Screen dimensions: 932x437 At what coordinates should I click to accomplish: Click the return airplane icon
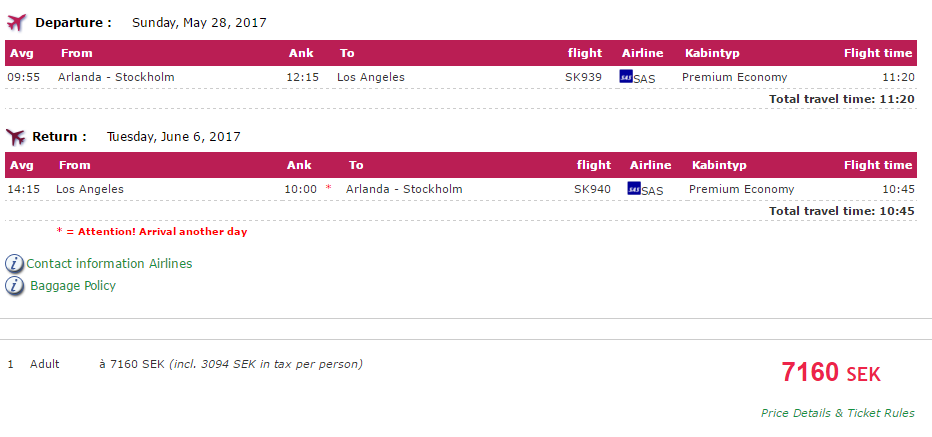15,137
